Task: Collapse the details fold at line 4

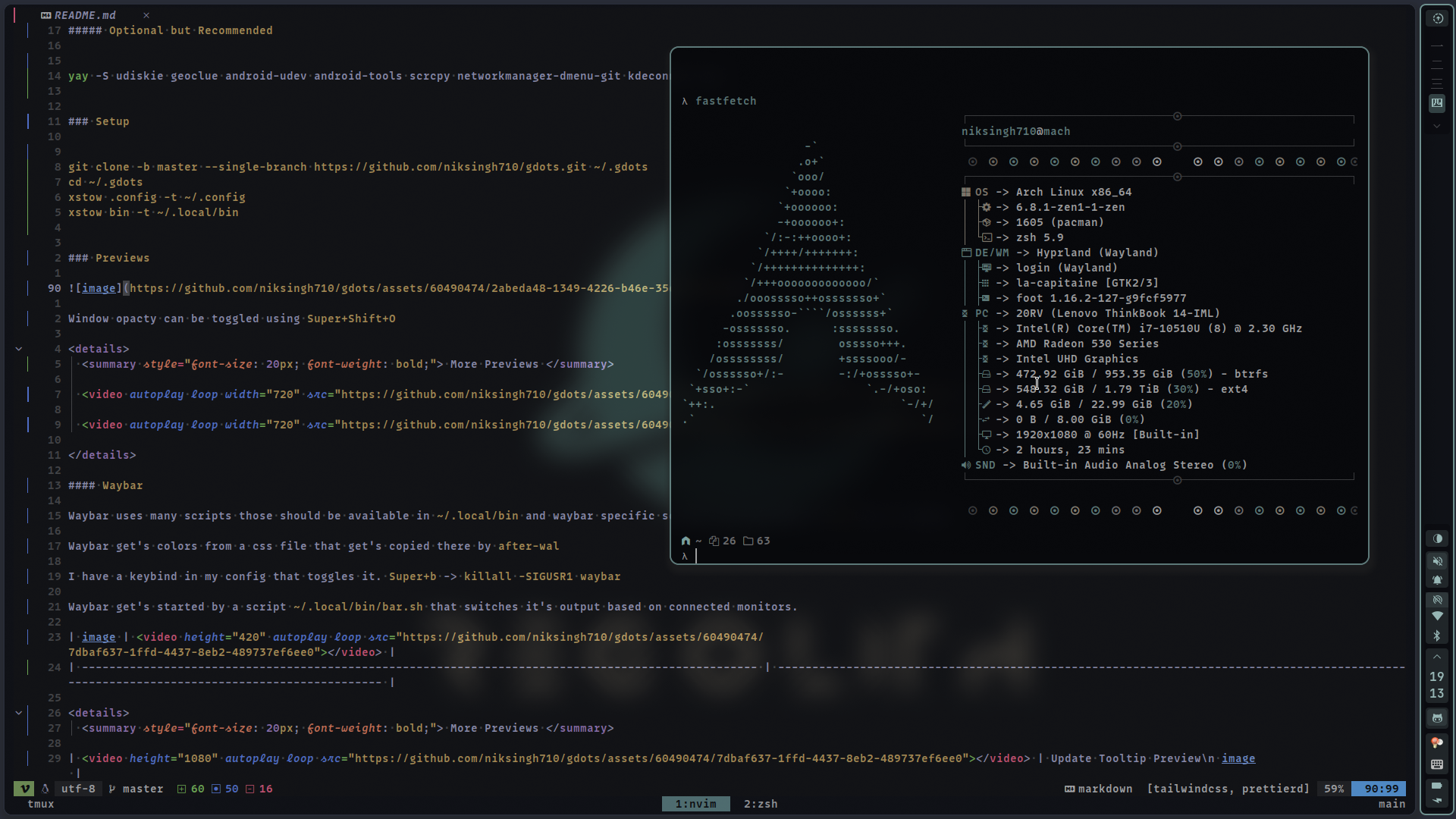Action: 19,349
